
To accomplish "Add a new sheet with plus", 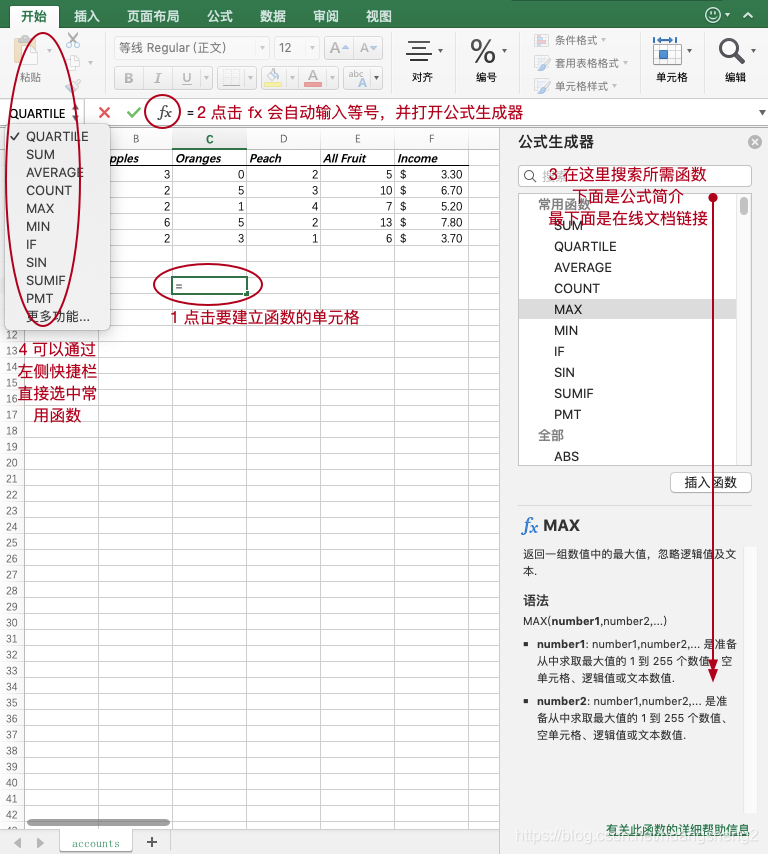I will click(152, 842).
